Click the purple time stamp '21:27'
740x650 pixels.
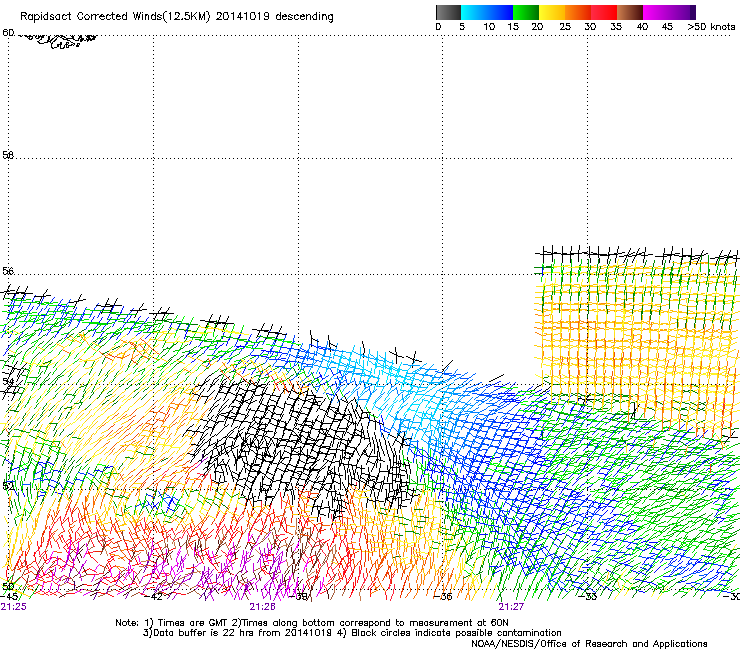[x=511, y=607]
